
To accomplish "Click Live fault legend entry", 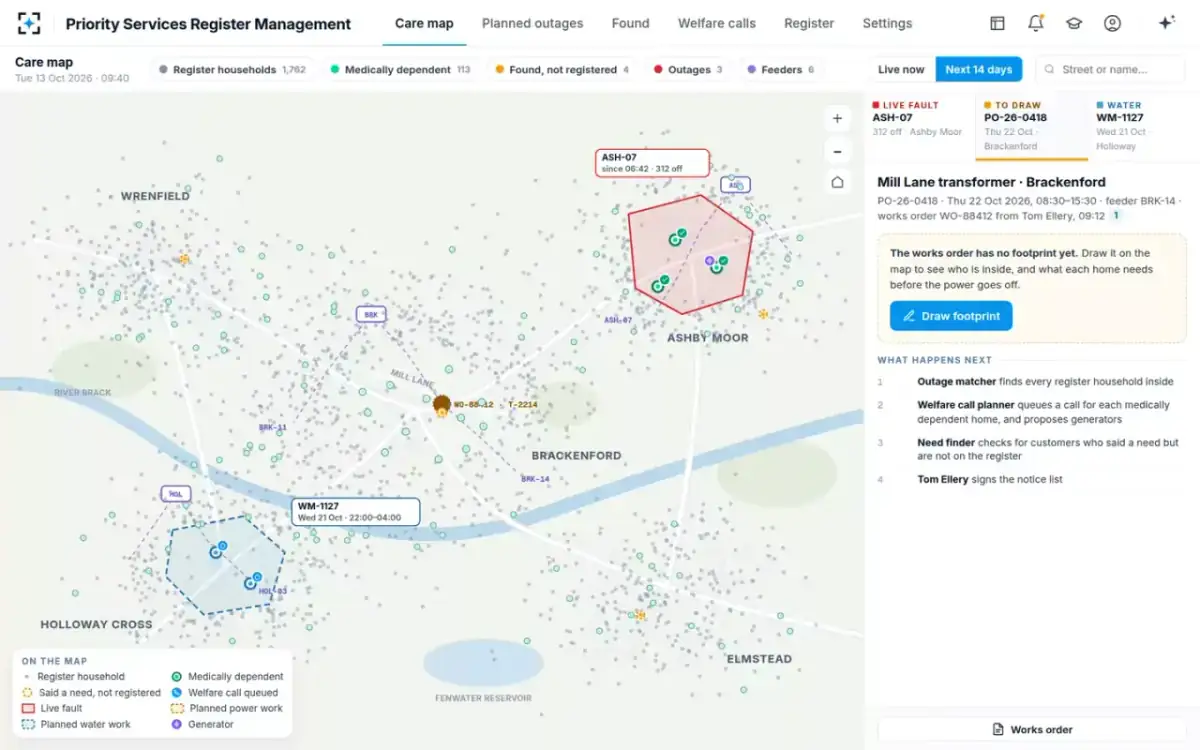I will pos(53,708).
